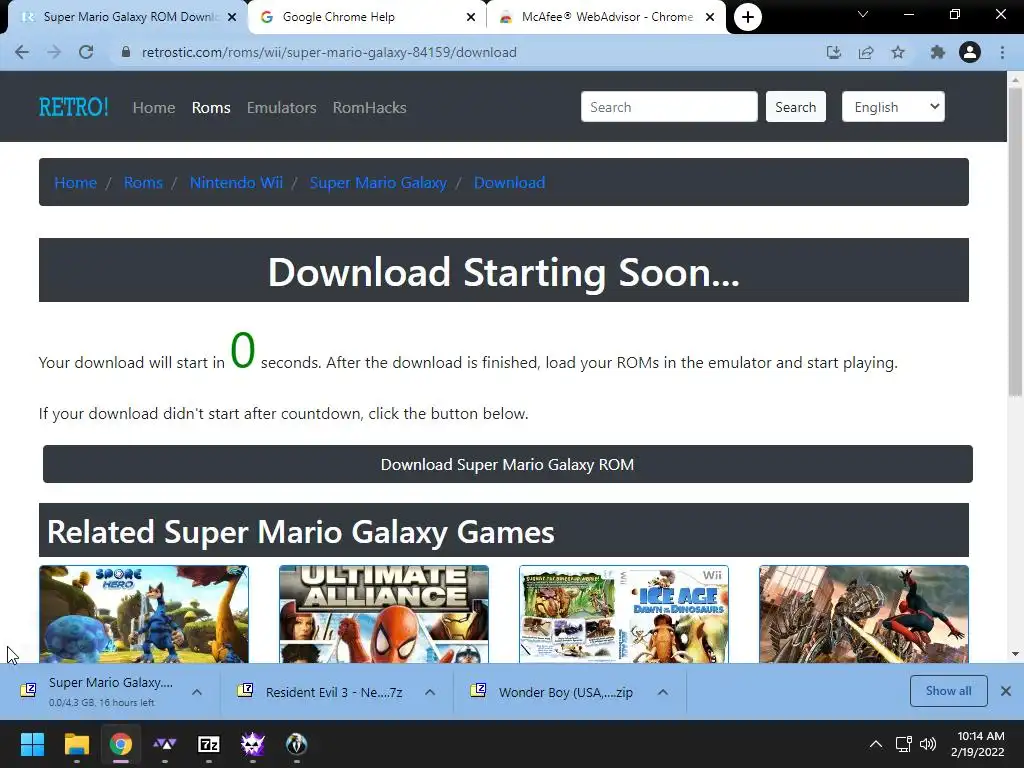Image resolution: width=1024 pixels, height=768 pixels.
Task: Click the Super Mario Galaxy breadcrumb link
Action: pyautogui.click(x=378, y=182)
